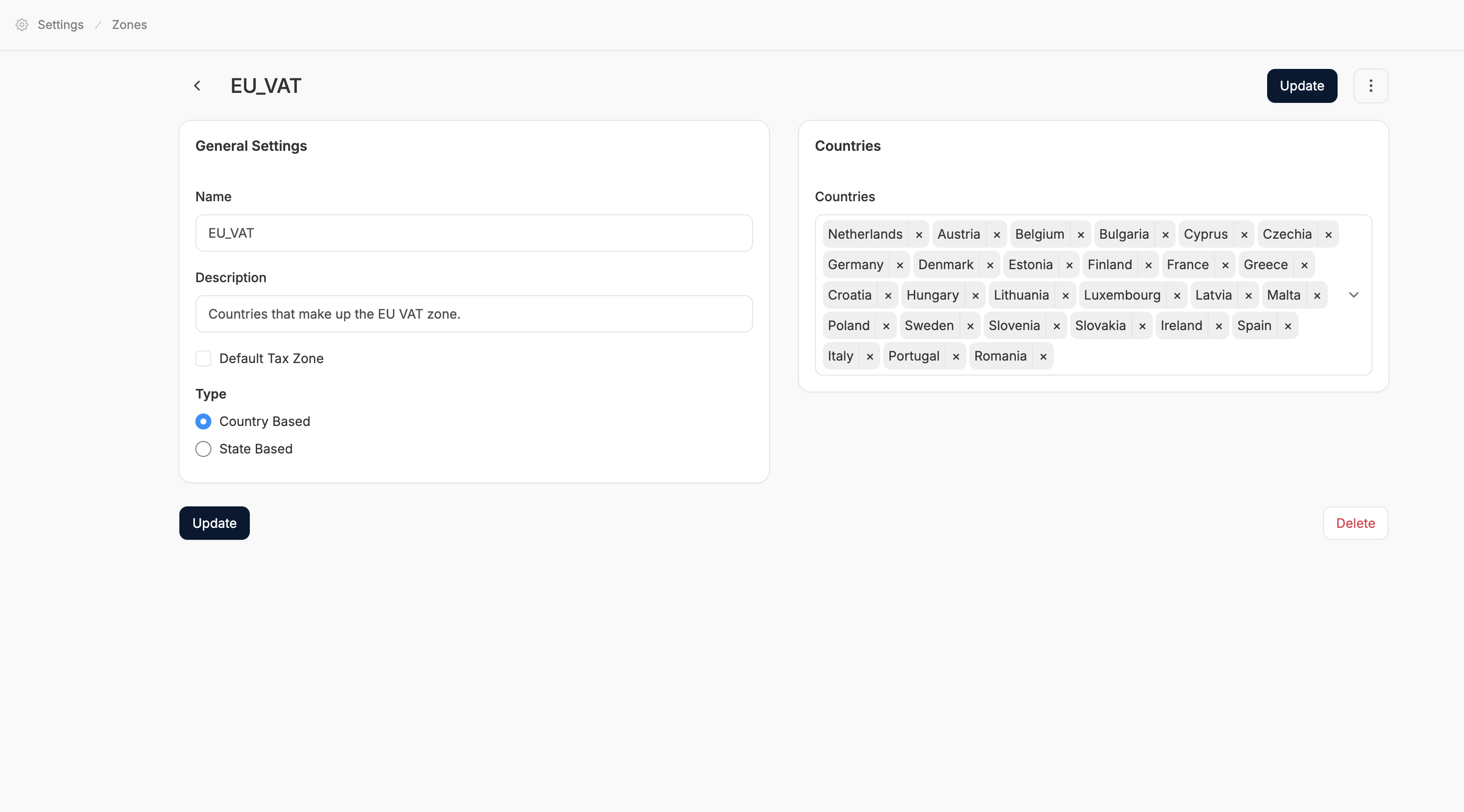Open the Settings breadcrumb link
Image resolution: width=1464 pixels, height=812 pixels.
(60, 24)
